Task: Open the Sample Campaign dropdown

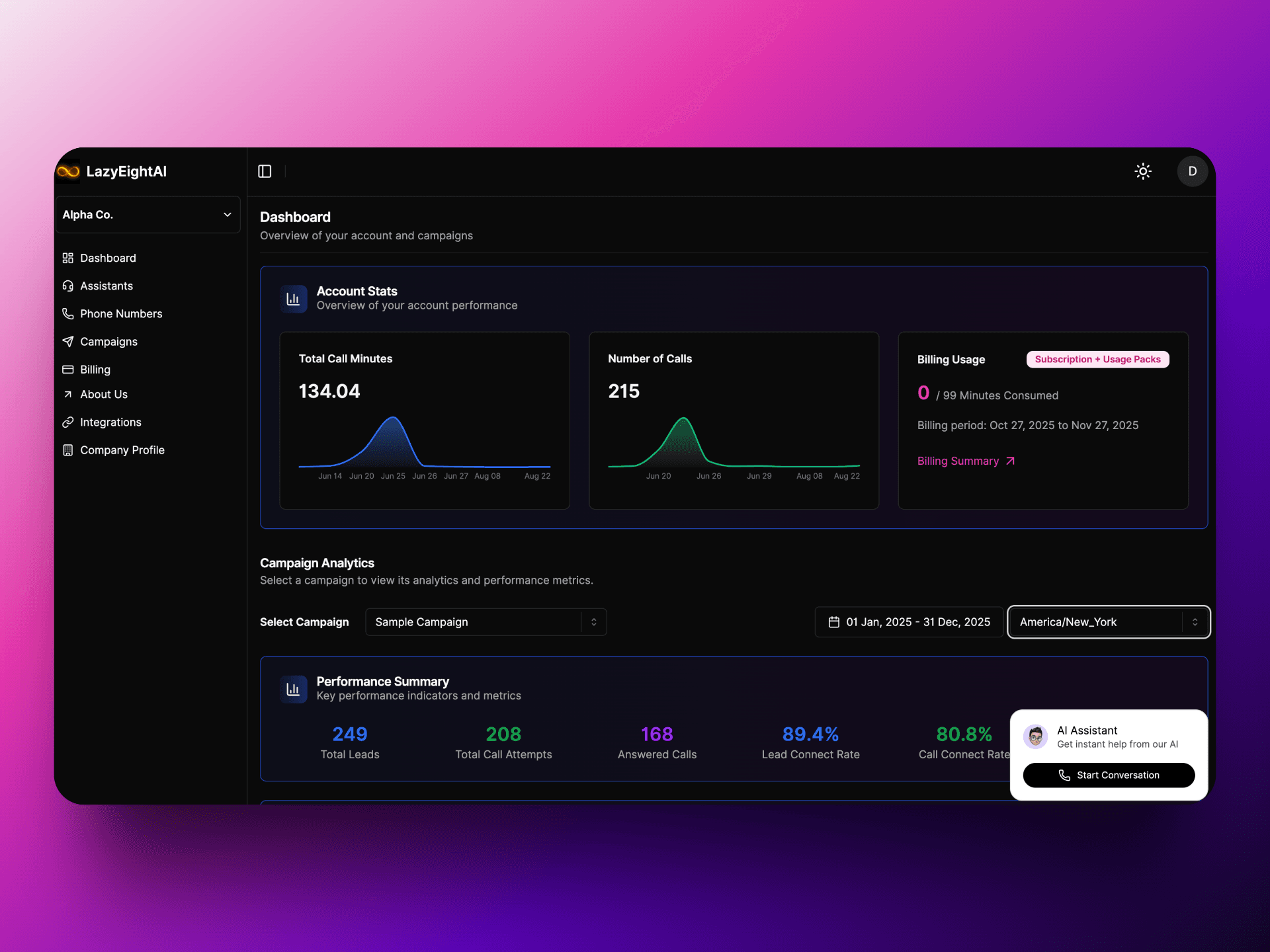Action: coord(486,622)
